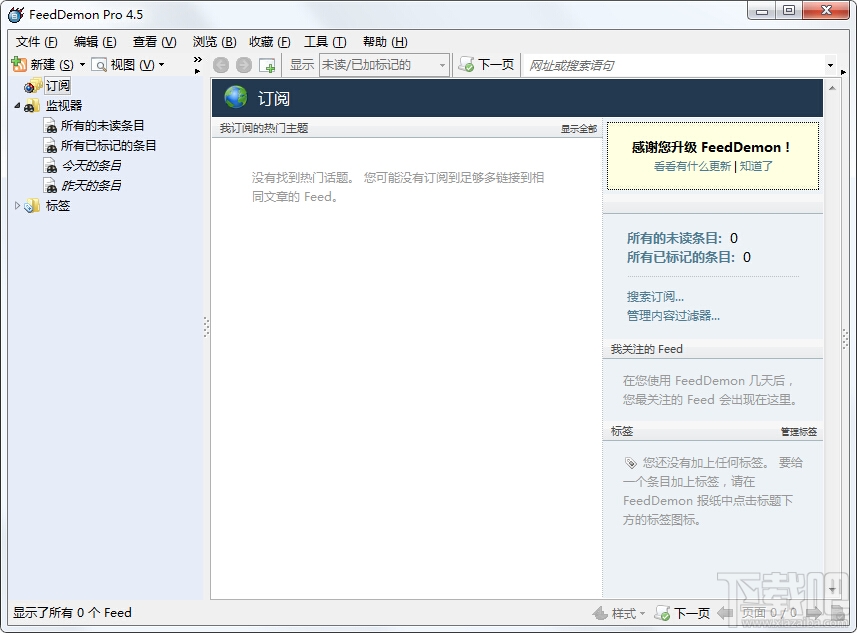Open the 看看有什么更新 link

692,166
